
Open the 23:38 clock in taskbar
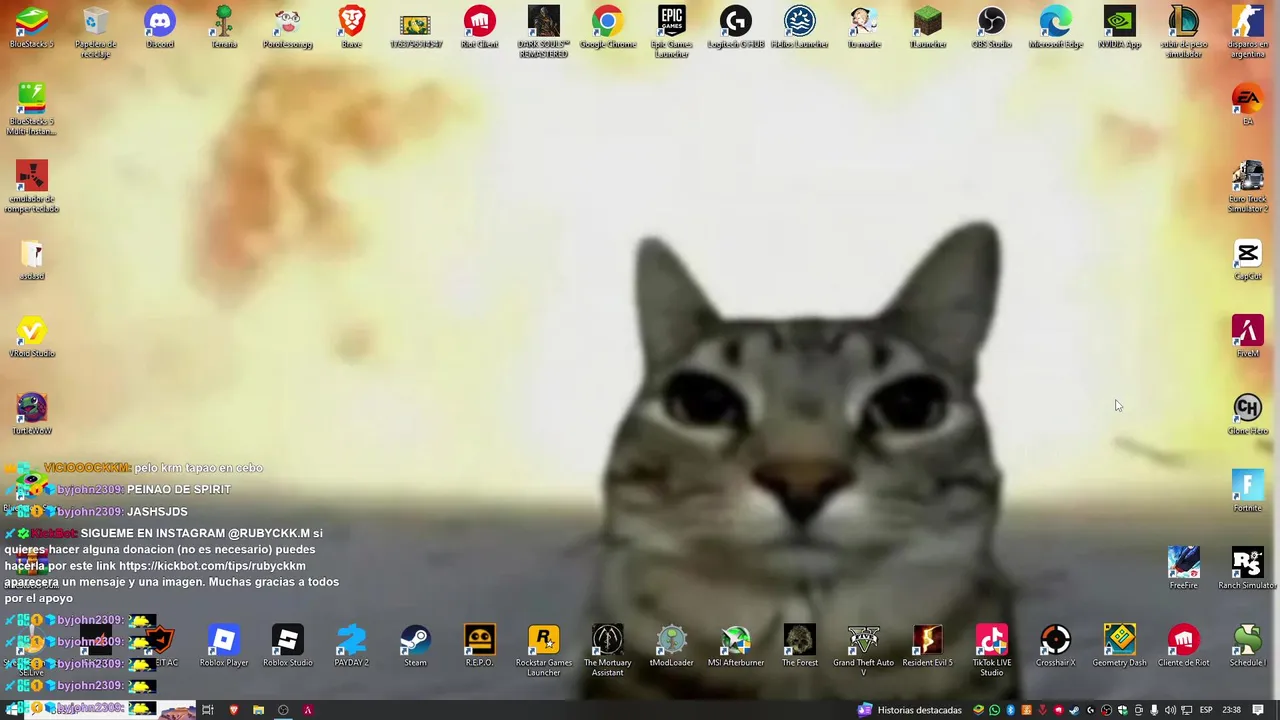pos(1231,710)
